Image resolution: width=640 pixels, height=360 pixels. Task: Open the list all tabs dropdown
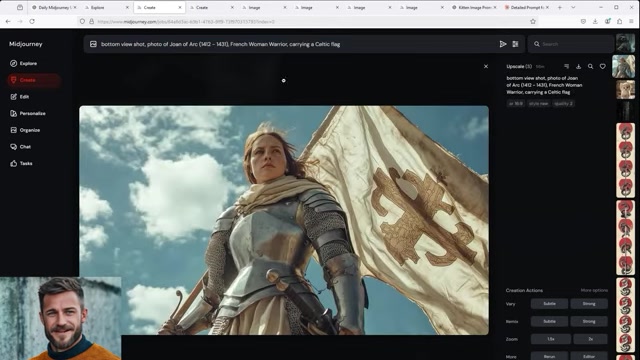[x=573, y=7]
